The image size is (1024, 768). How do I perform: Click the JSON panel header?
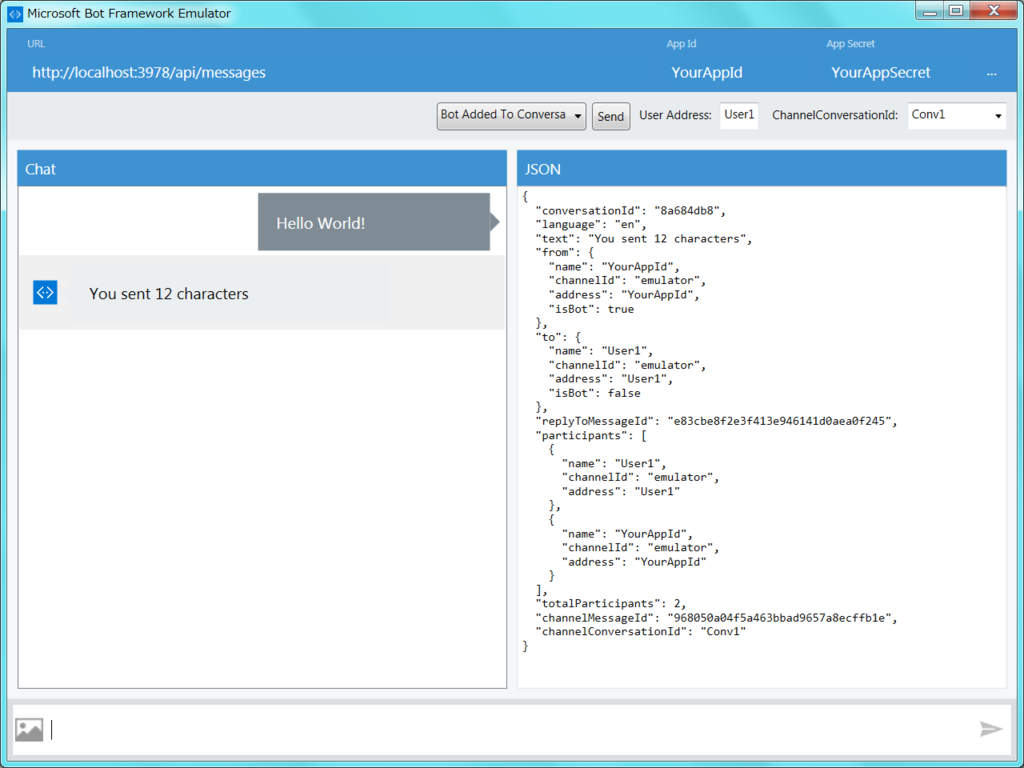(x=761, y=168)
